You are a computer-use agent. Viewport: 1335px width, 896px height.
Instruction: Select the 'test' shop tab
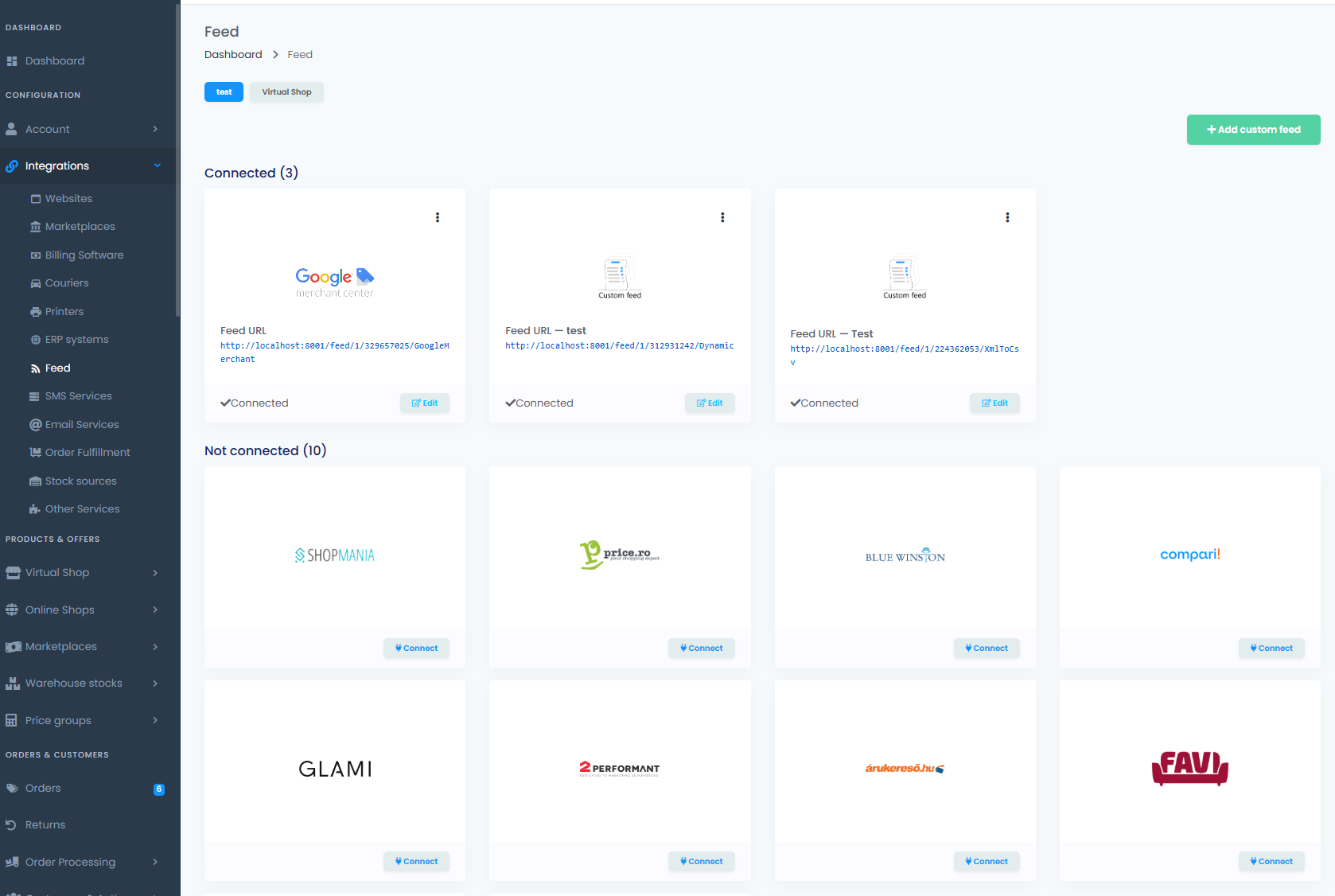point(224,92)
